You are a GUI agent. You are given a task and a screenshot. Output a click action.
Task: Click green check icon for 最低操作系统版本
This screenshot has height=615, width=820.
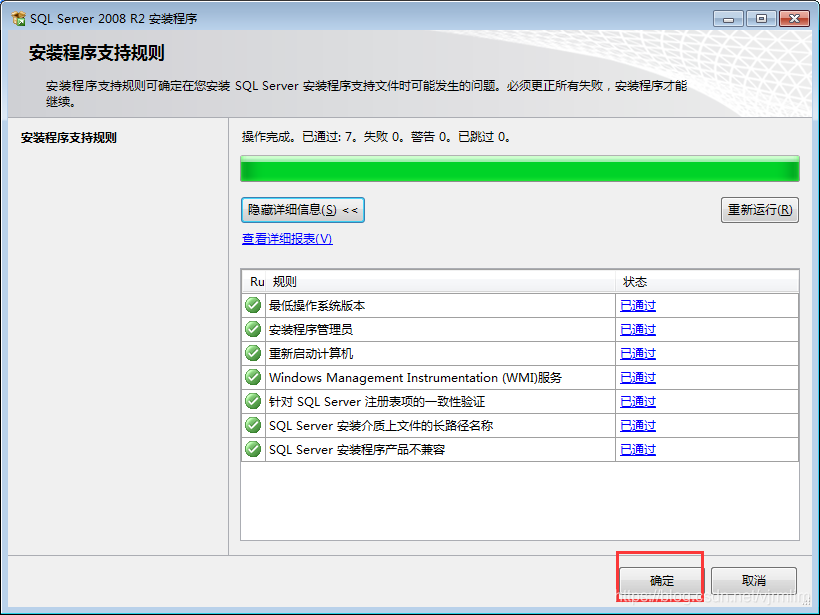click(x=253, y=305)
